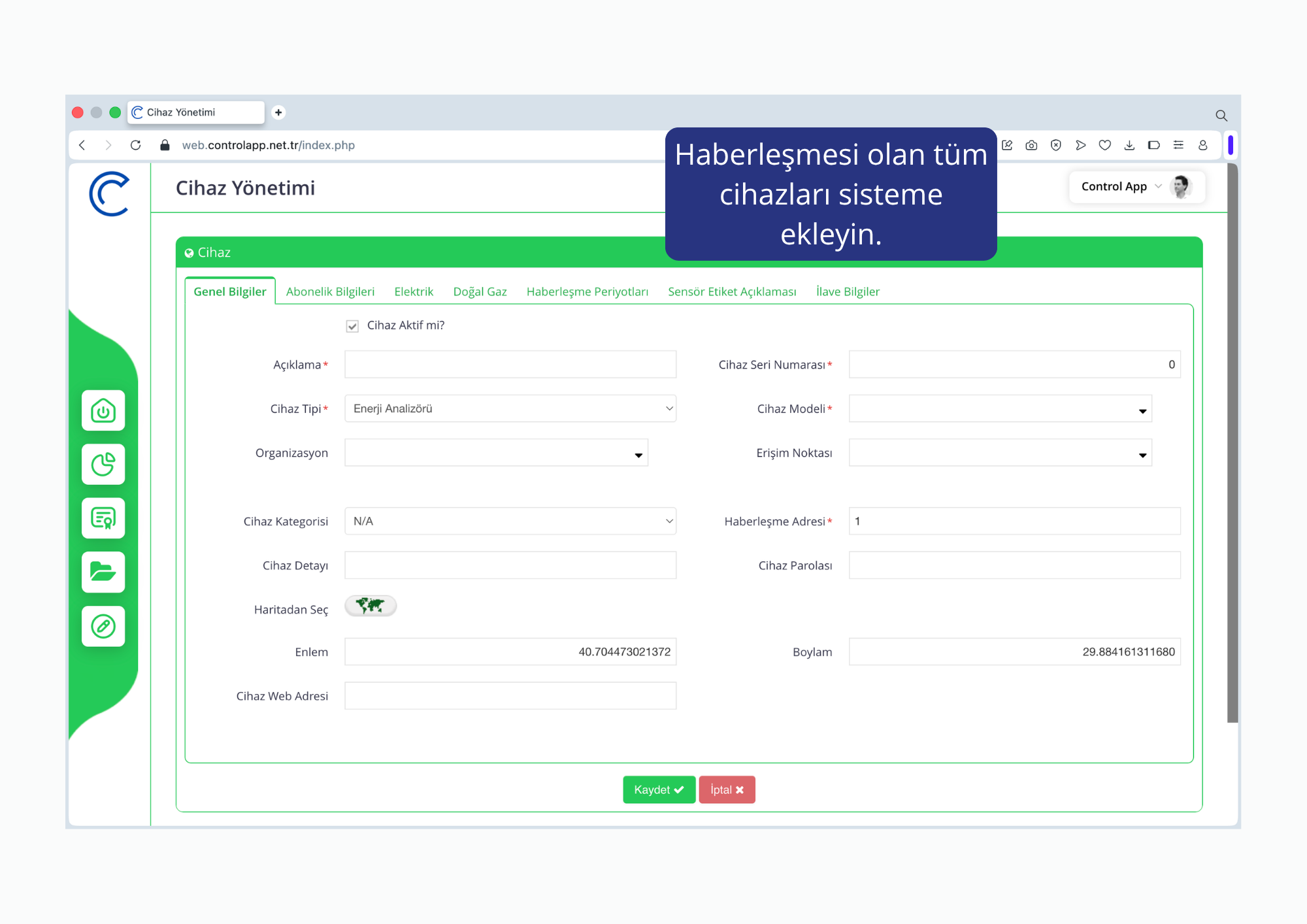Click the page vertical scrollbar

coord(1233,443)
